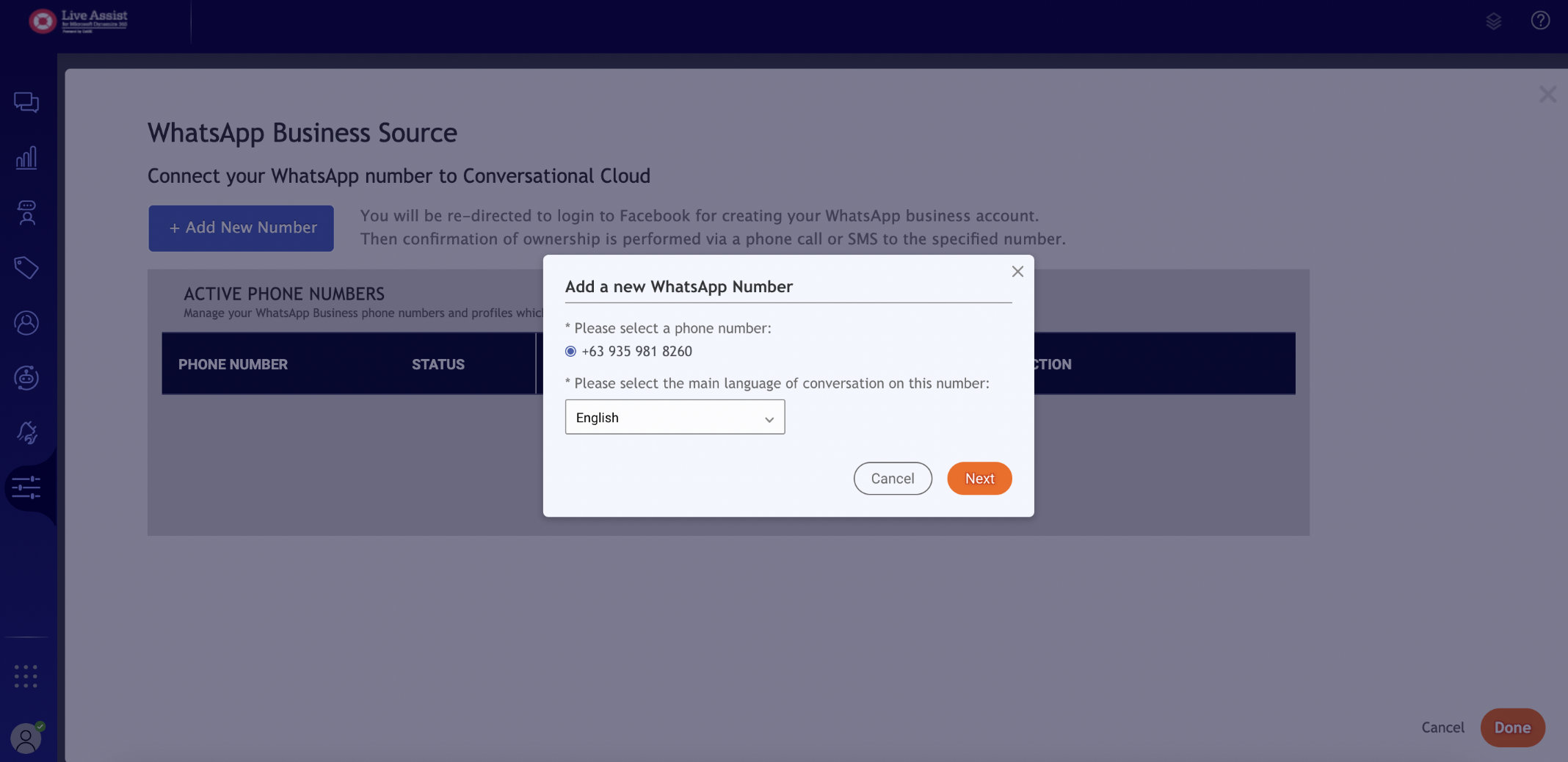Viewport: 1568px width, 762px height.
Task: Click the Next button in dialog
Action: click(x=979, y=479)
